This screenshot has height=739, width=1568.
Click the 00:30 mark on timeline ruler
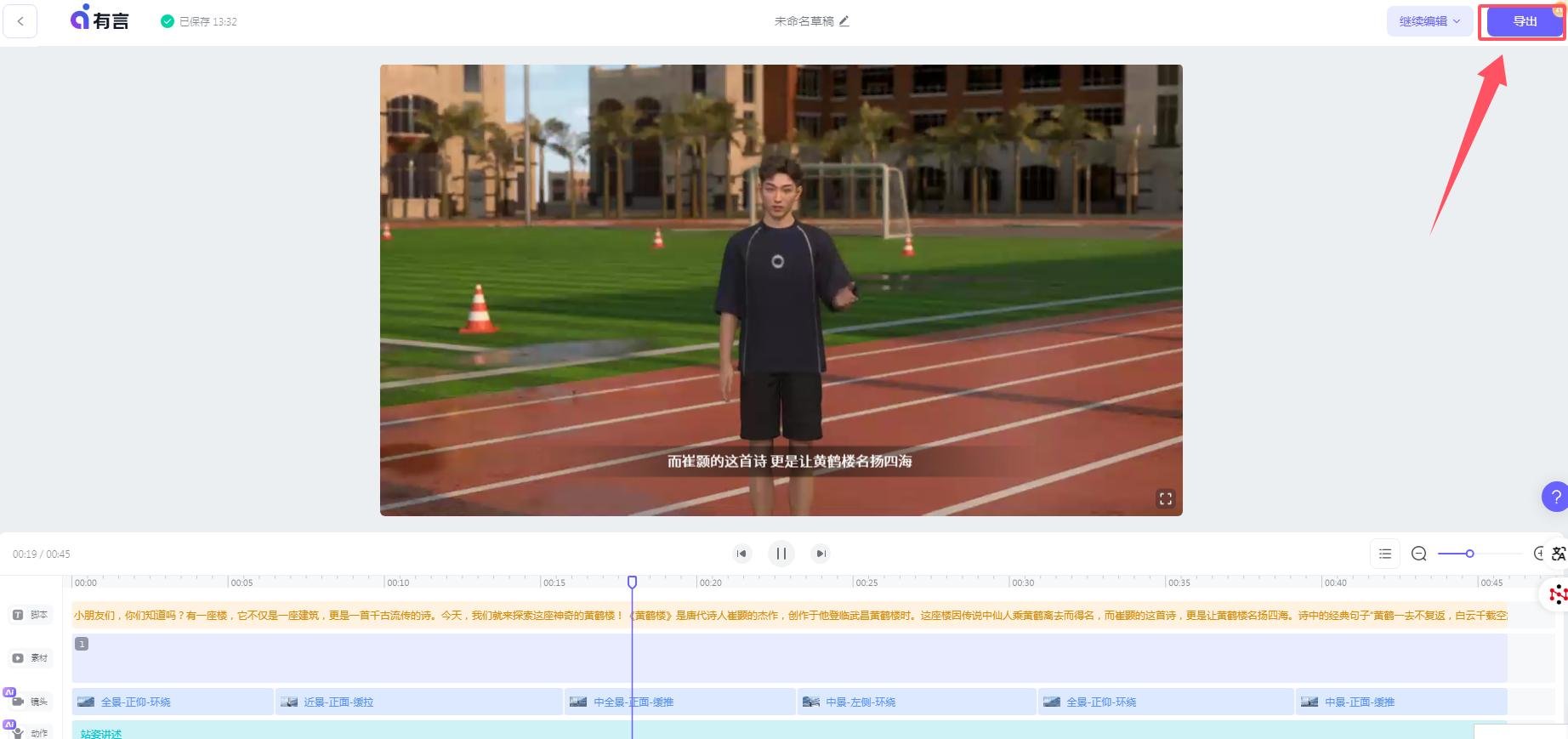(1021, 583)
